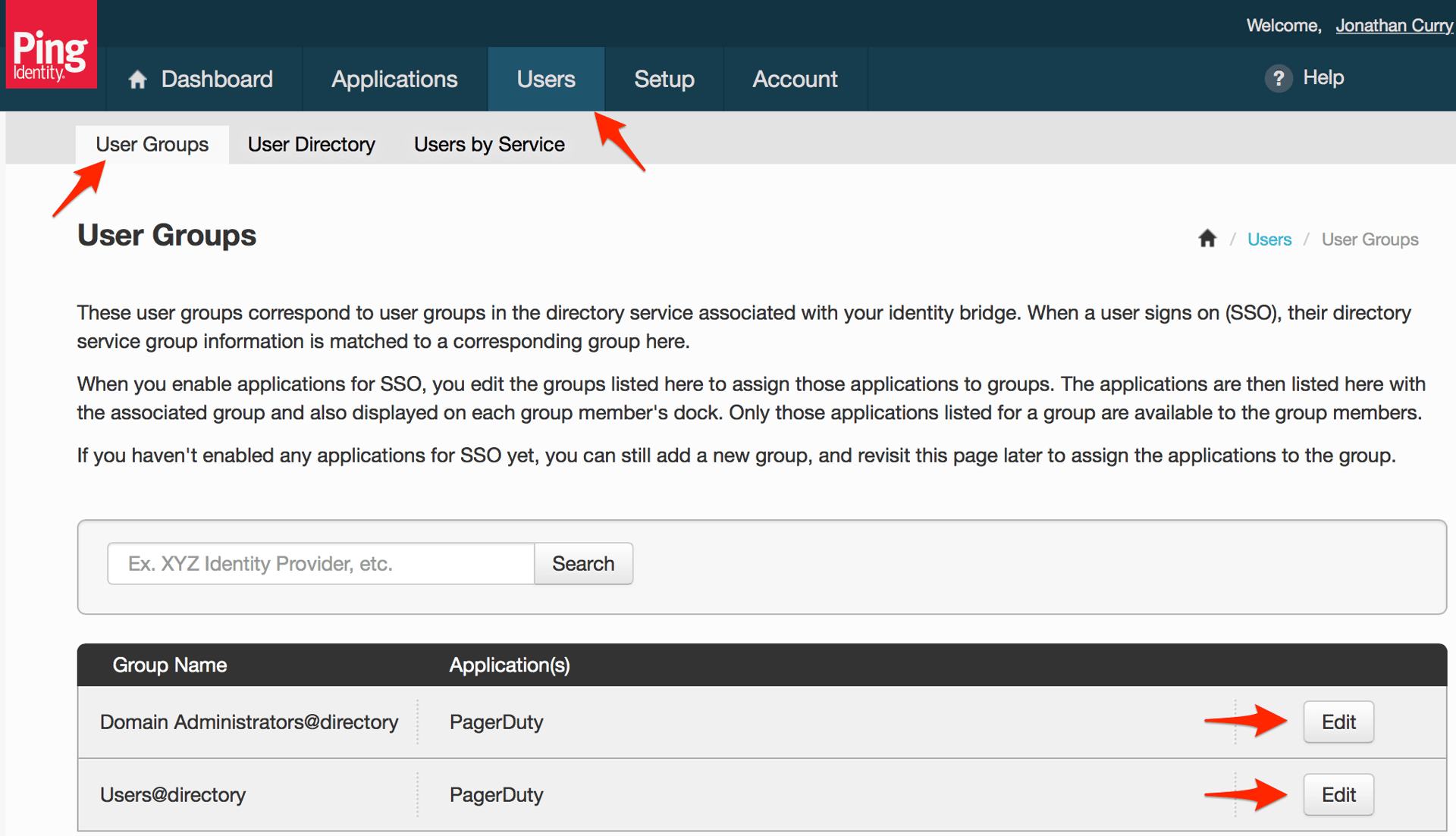Click the Help link text
The width and height of the screenshot is (1456, 836).
click(1323, 77)
